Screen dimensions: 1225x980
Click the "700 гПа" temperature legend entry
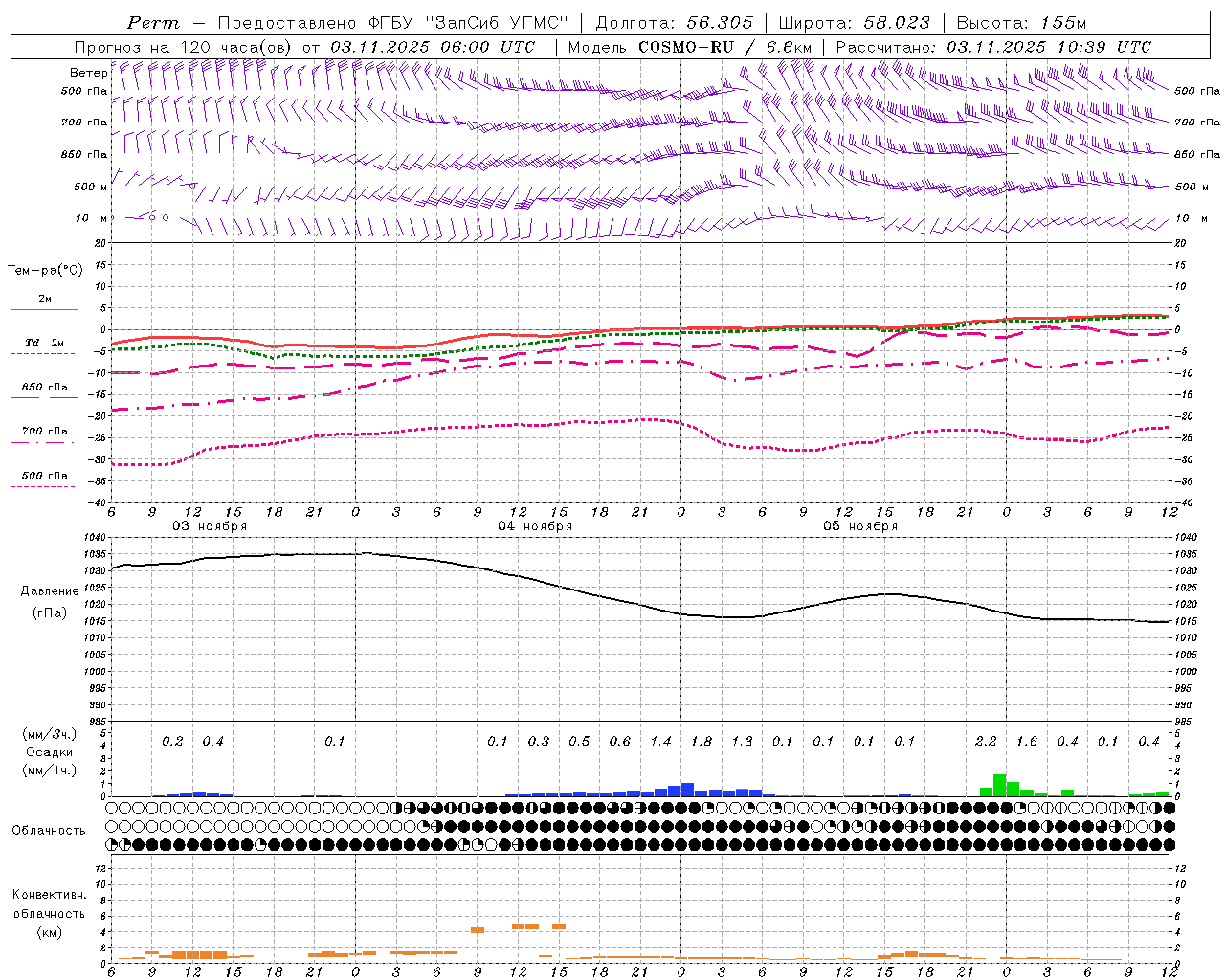[x=45, y=432]
